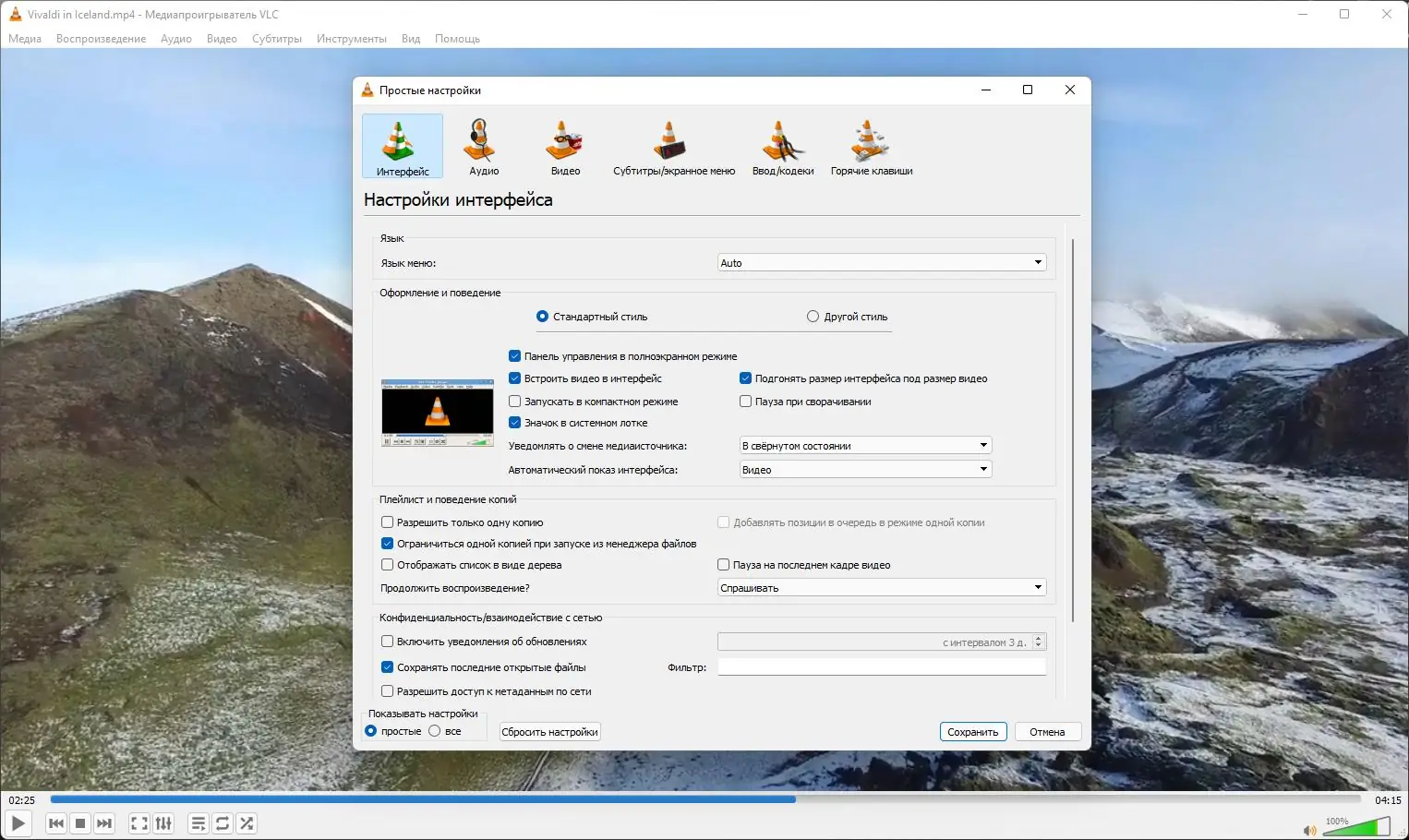
Task: Click the play button in the player
Action: pyautogui.click(x=18, y=823)
